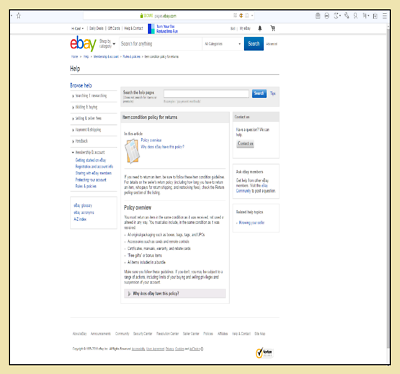Open the Shop by category dropdown
This screenshot has width=400, height=374.
tap(107, 44)
